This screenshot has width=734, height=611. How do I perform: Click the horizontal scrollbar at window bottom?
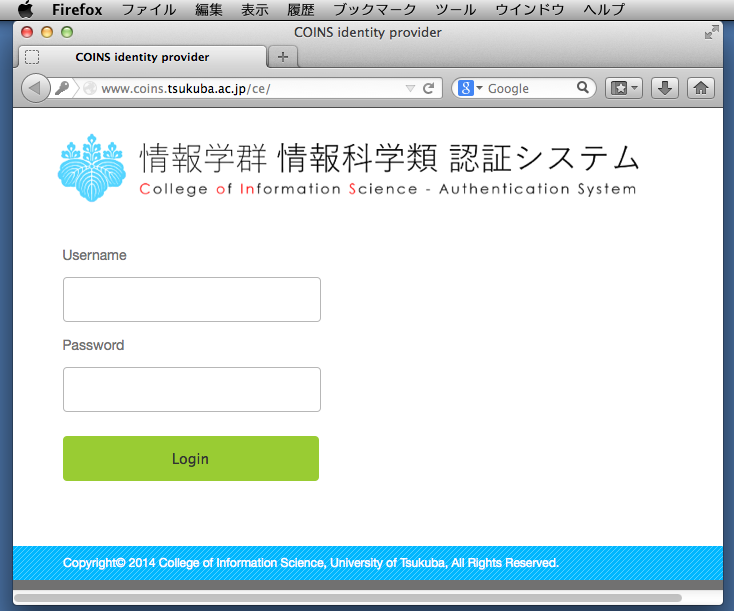coord(348,598)
